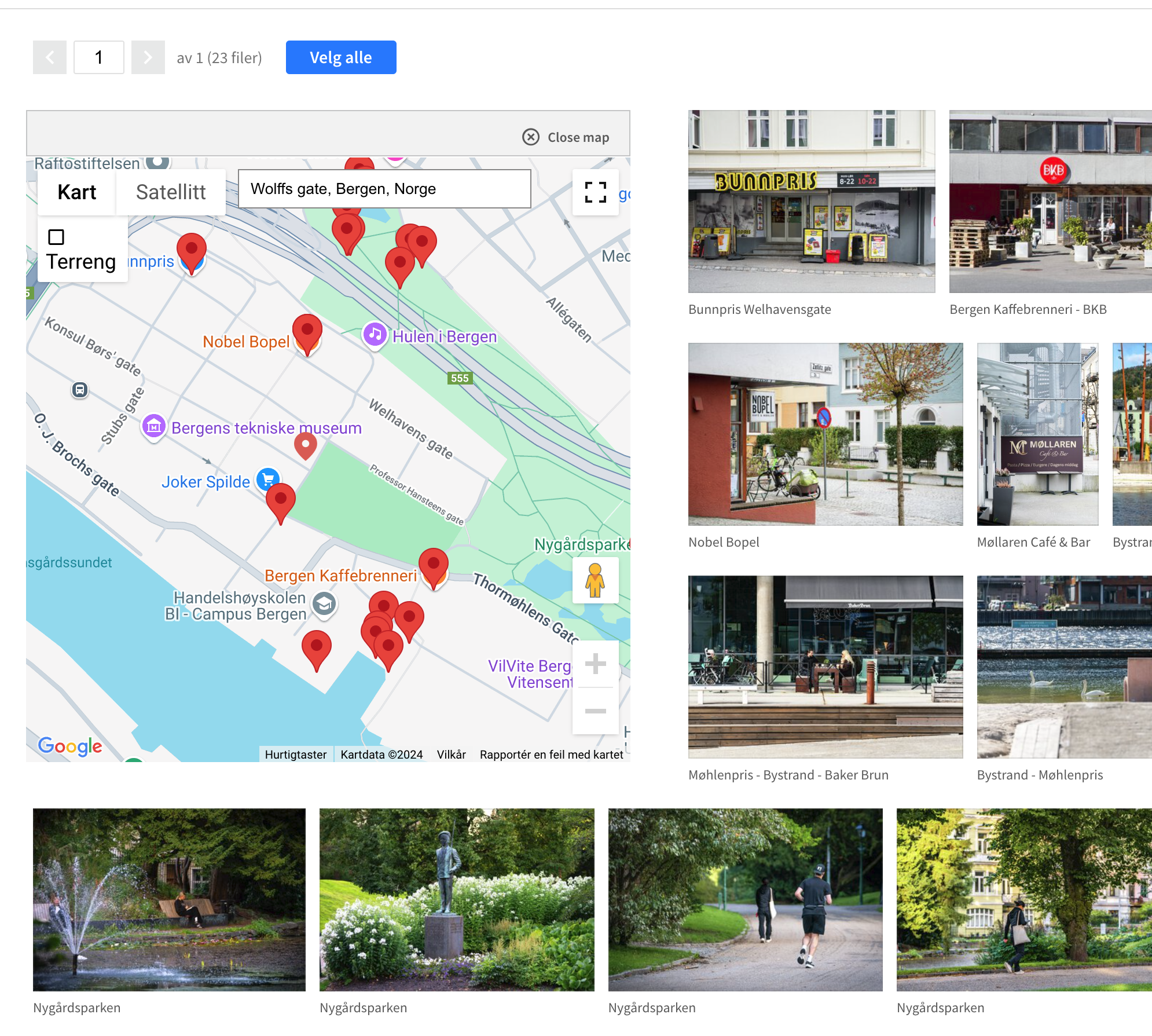Go to the previous page arrow
Screen dimensions: 1152x1036
pos(50,57)
